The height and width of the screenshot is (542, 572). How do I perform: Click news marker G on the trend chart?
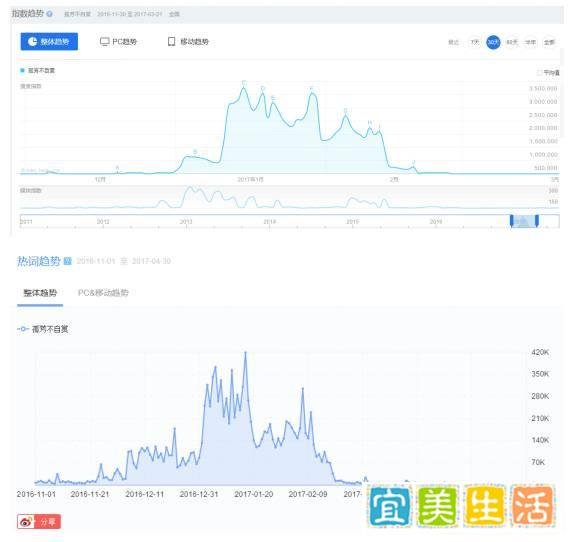[345, 111]
